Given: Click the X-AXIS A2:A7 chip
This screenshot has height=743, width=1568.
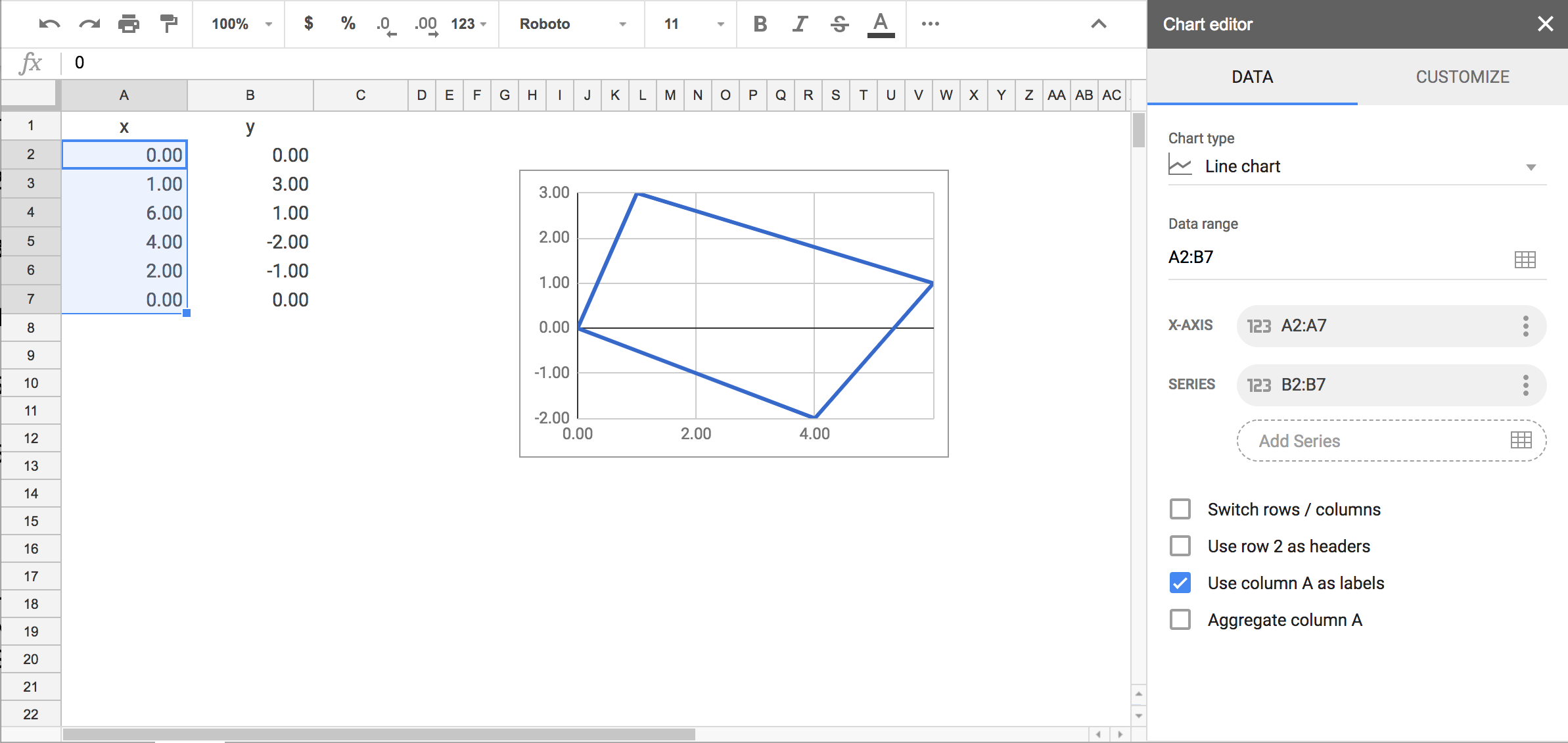Looking at the screenshot, I should (1391, 325).
